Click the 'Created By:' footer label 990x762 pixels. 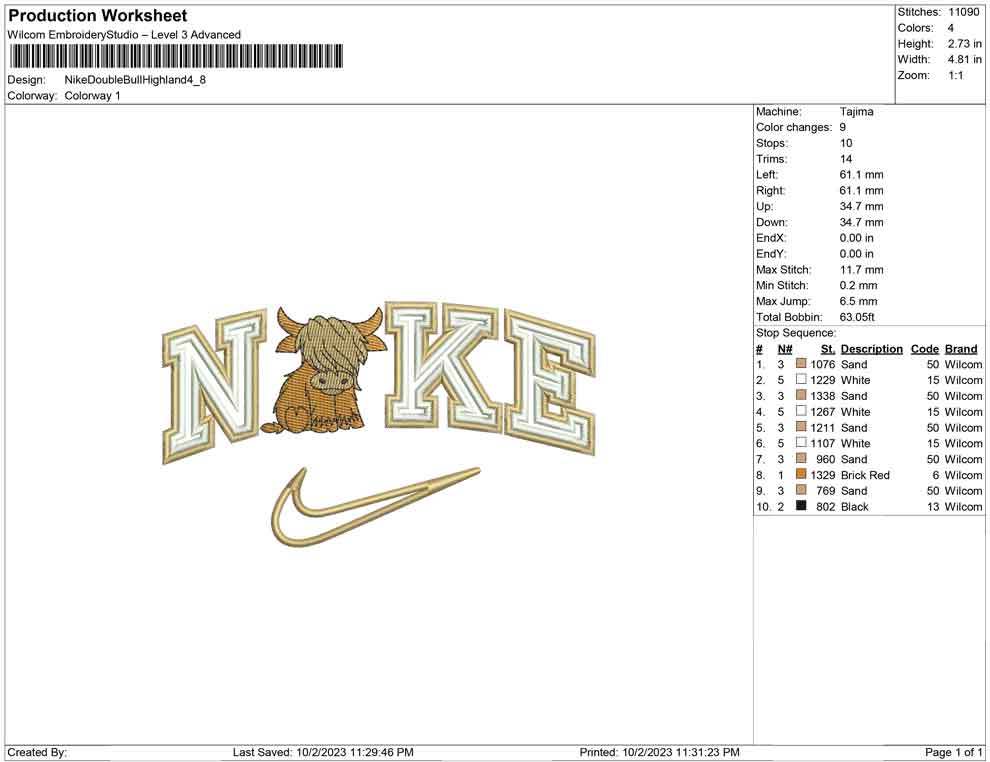click(x=37, y=752)
